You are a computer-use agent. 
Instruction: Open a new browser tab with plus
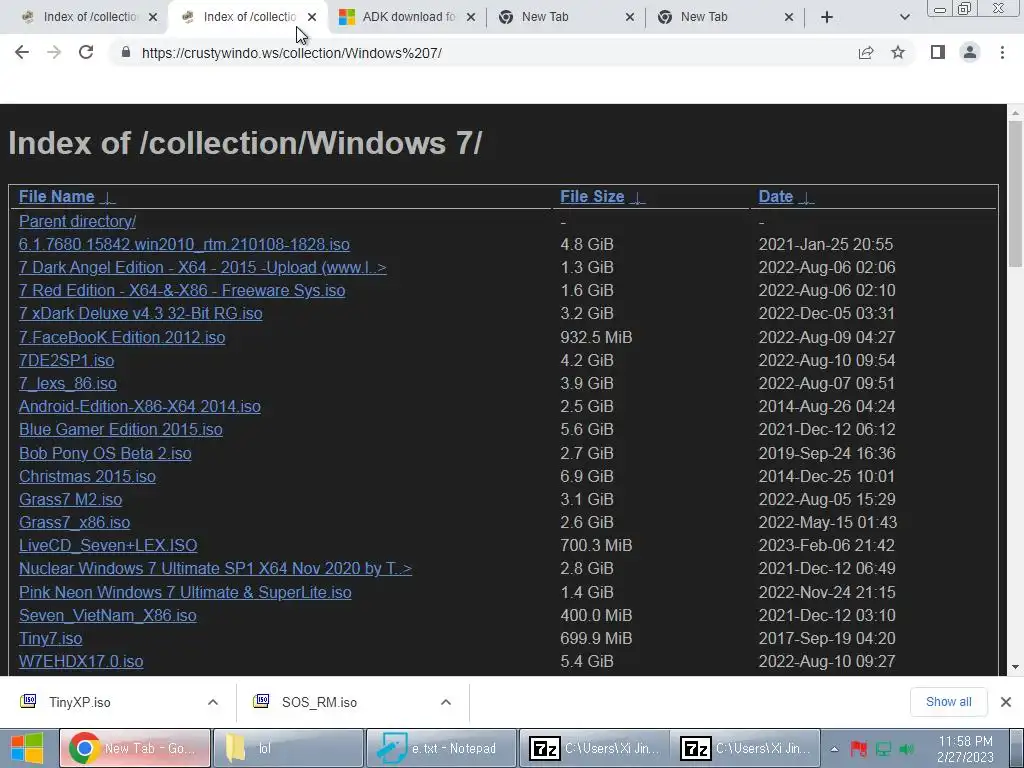827,17
